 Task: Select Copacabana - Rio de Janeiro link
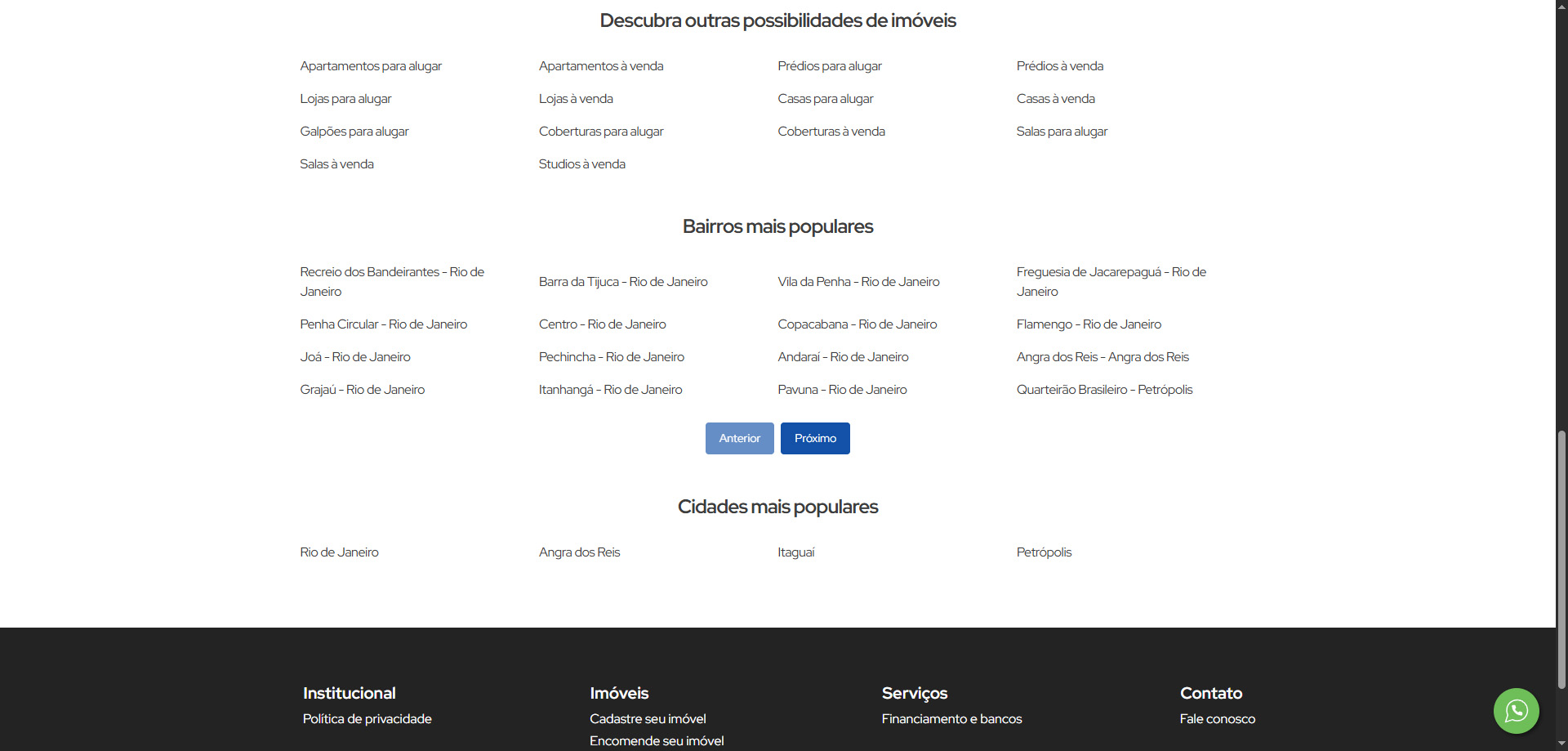click(857, 324)
